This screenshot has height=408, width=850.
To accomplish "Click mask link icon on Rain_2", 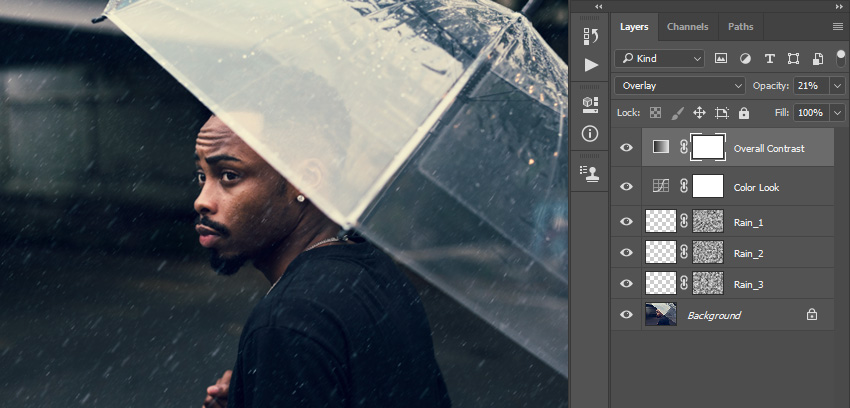I will pyautogui.click(x=684, y=252).
